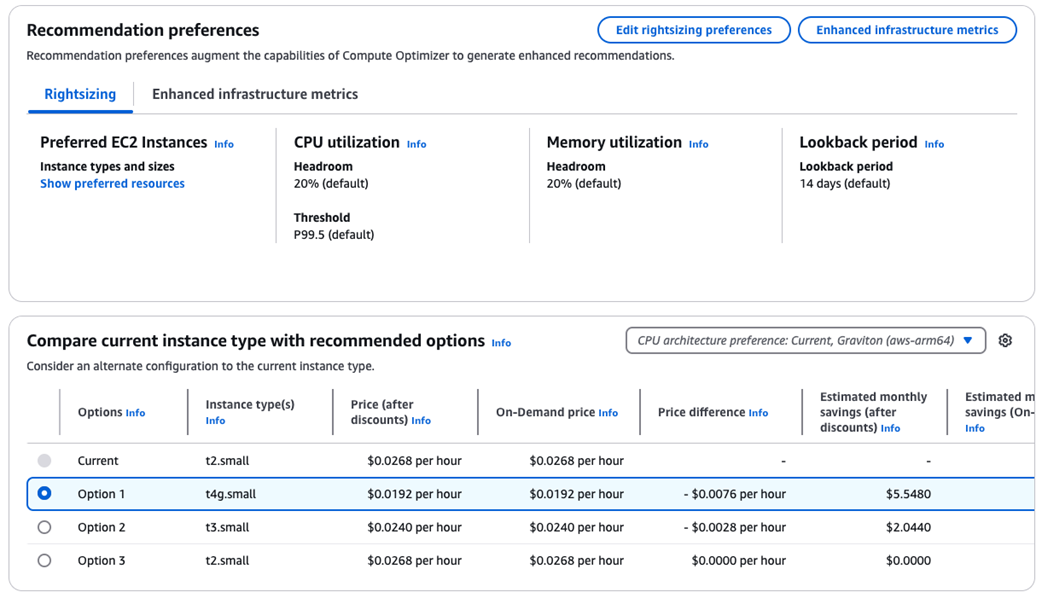
Task: Click the t4g.small instance type cell
Action: point(231,494)
